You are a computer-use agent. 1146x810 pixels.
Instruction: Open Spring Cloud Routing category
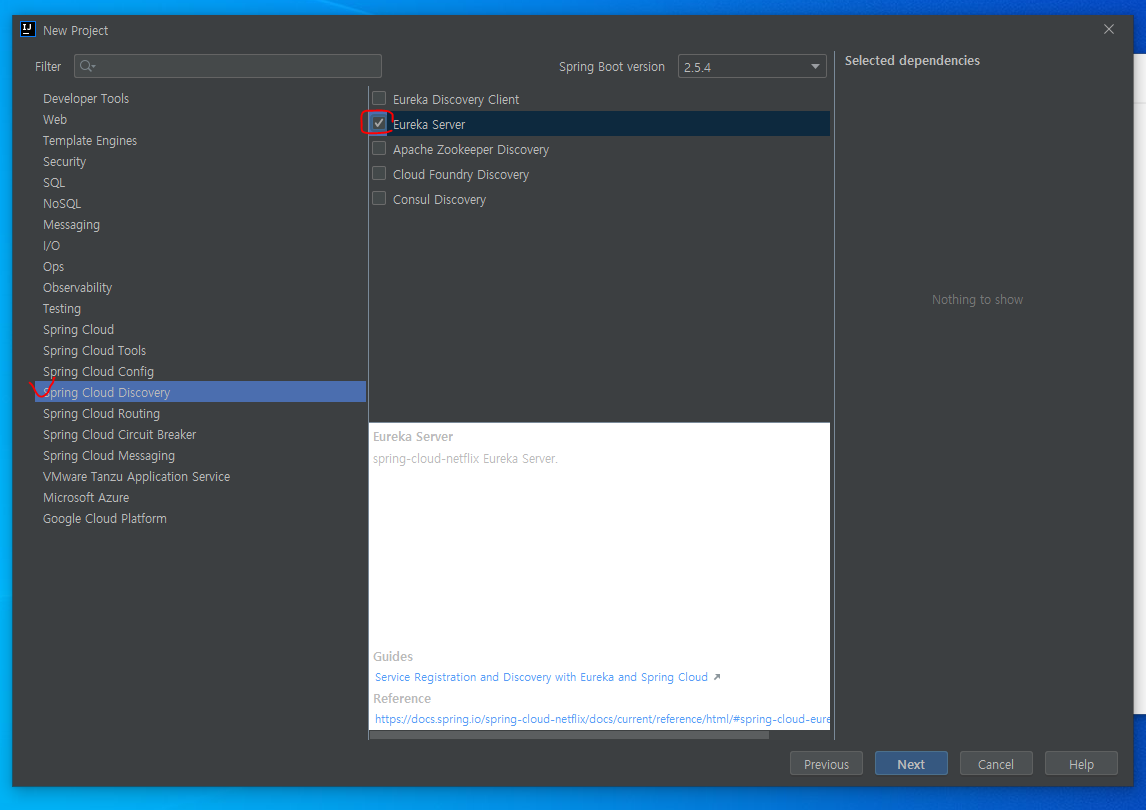pos(102,414)
